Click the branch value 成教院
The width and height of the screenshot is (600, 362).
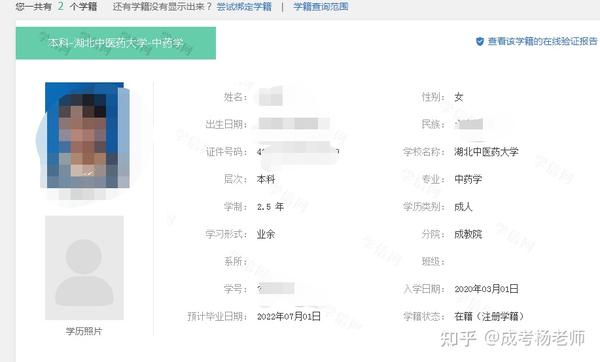[x=468, y=234]
